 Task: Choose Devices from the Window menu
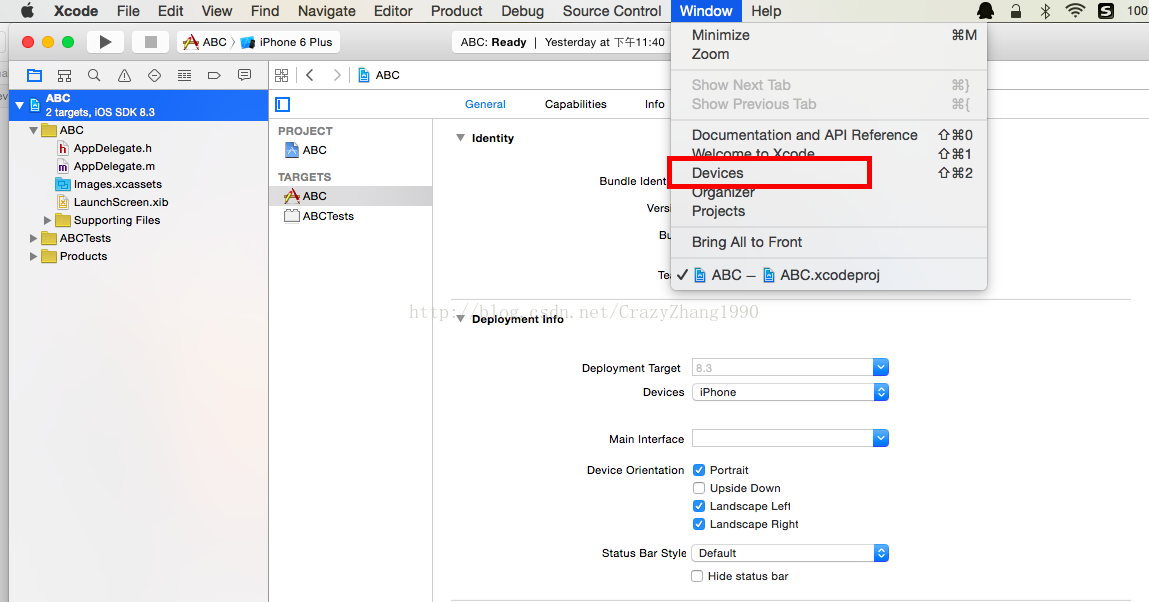718,173
